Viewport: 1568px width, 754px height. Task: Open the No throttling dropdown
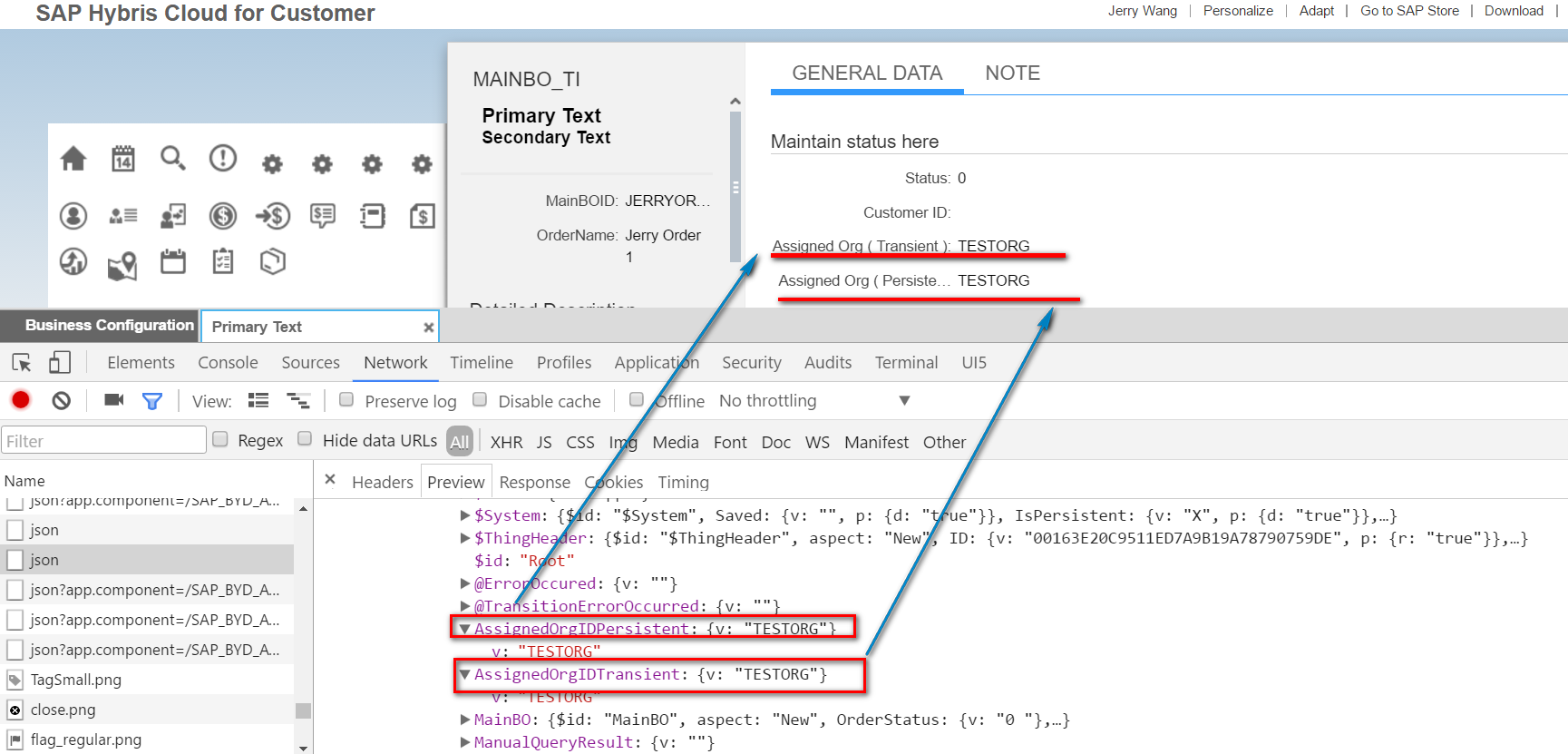(814, 401)
